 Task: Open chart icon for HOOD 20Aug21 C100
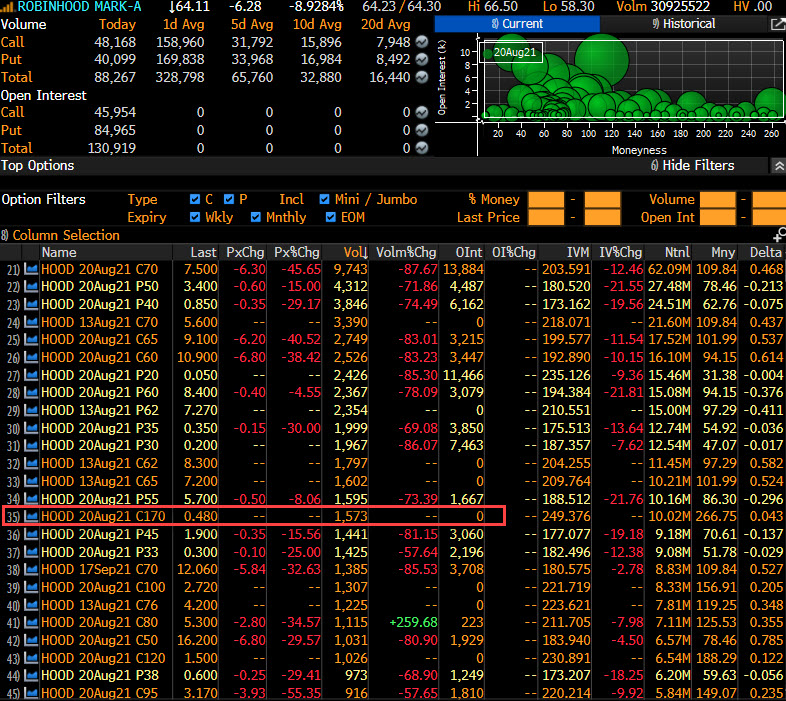(x=31, y=587)
